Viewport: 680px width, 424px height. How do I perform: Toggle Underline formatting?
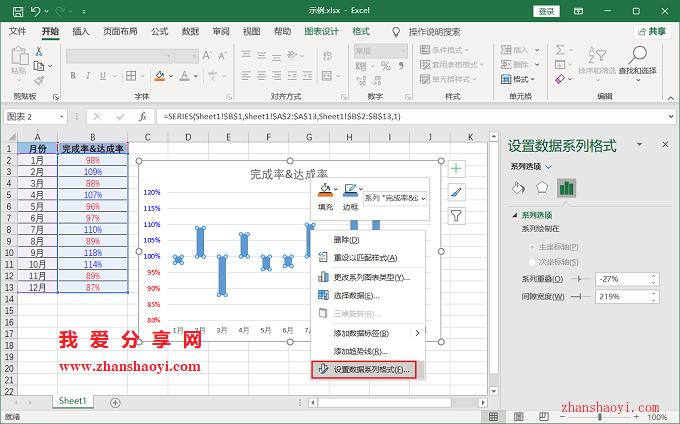103,76
